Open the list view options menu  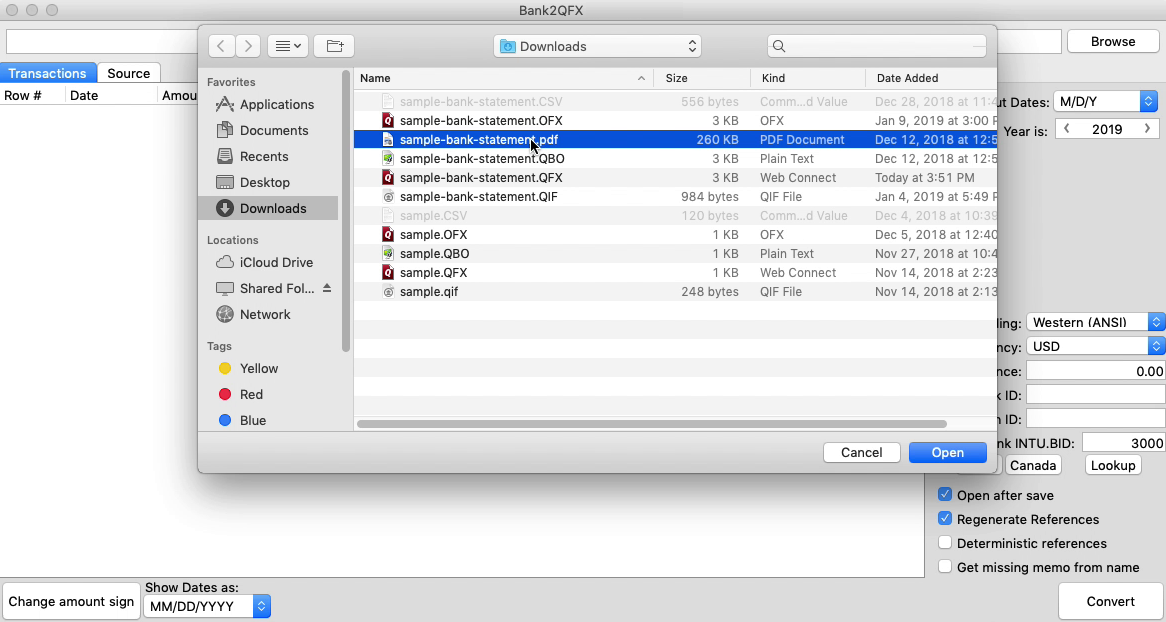[x=288, y=46]
